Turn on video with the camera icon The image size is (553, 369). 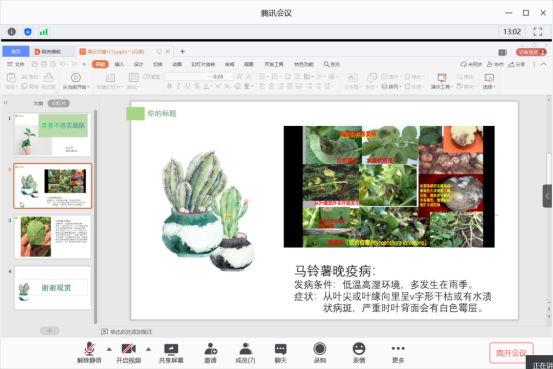click(x=128, y=352)
